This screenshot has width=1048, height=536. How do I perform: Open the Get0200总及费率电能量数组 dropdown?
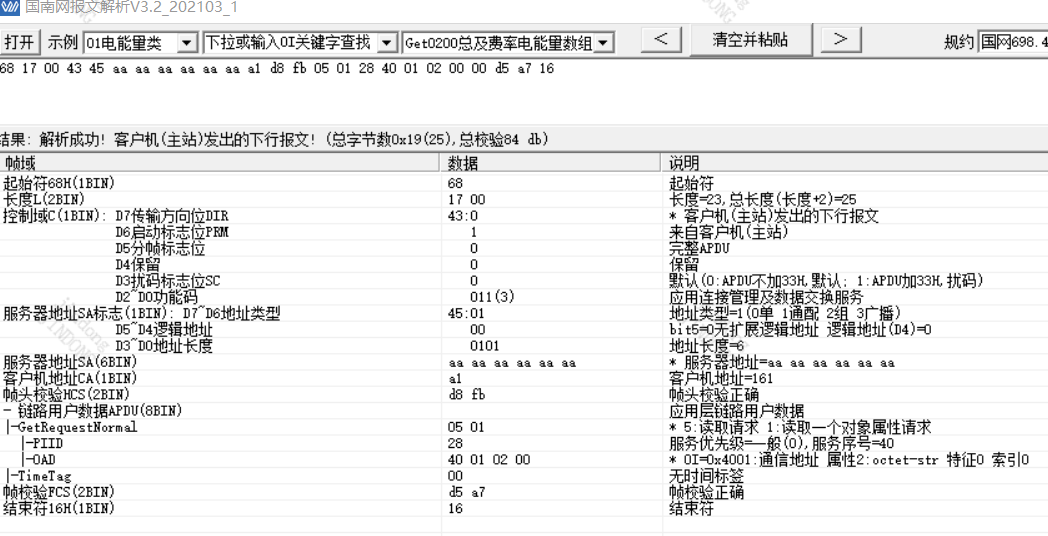point(604,43)
